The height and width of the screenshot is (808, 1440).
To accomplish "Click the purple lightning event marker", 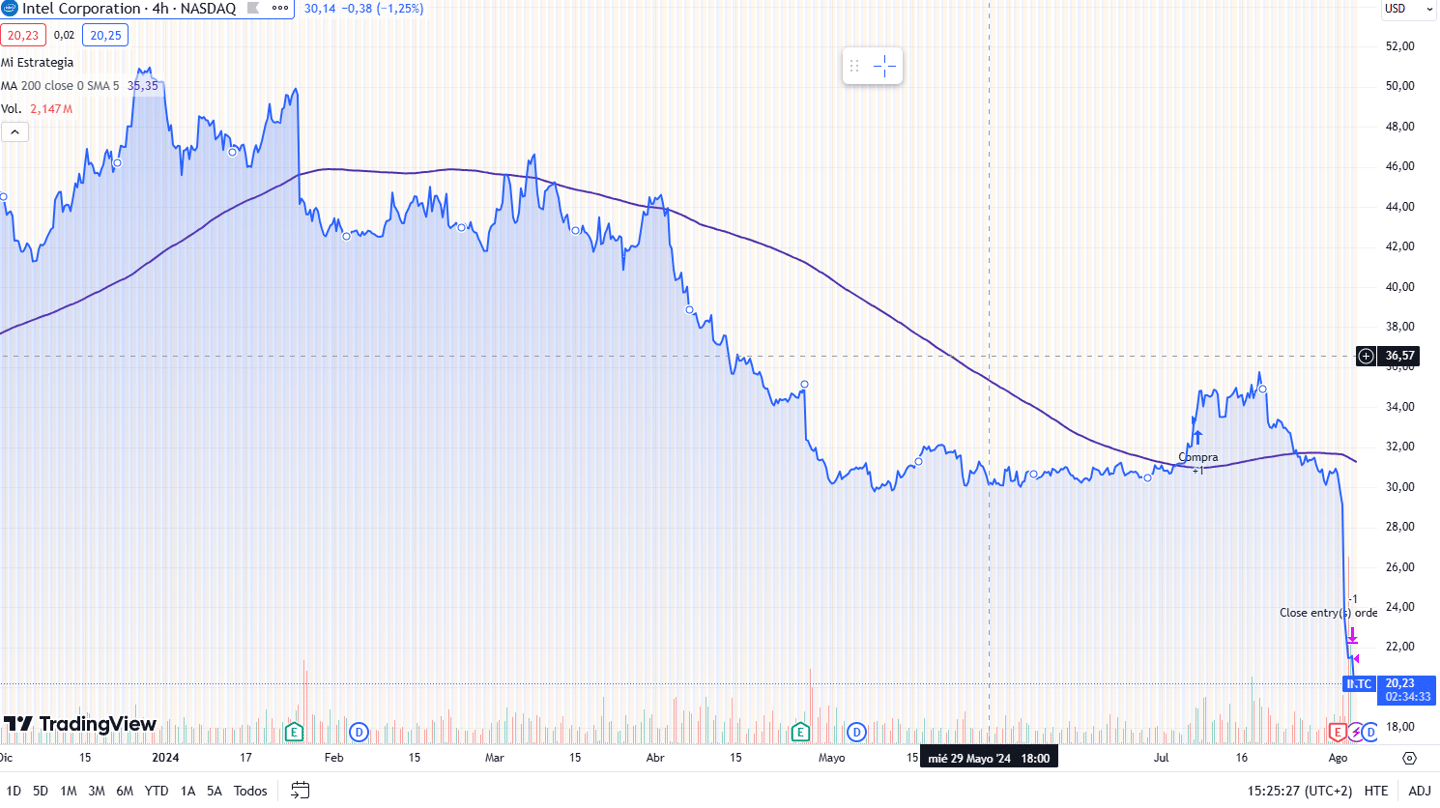I will tap(1356, 733).
